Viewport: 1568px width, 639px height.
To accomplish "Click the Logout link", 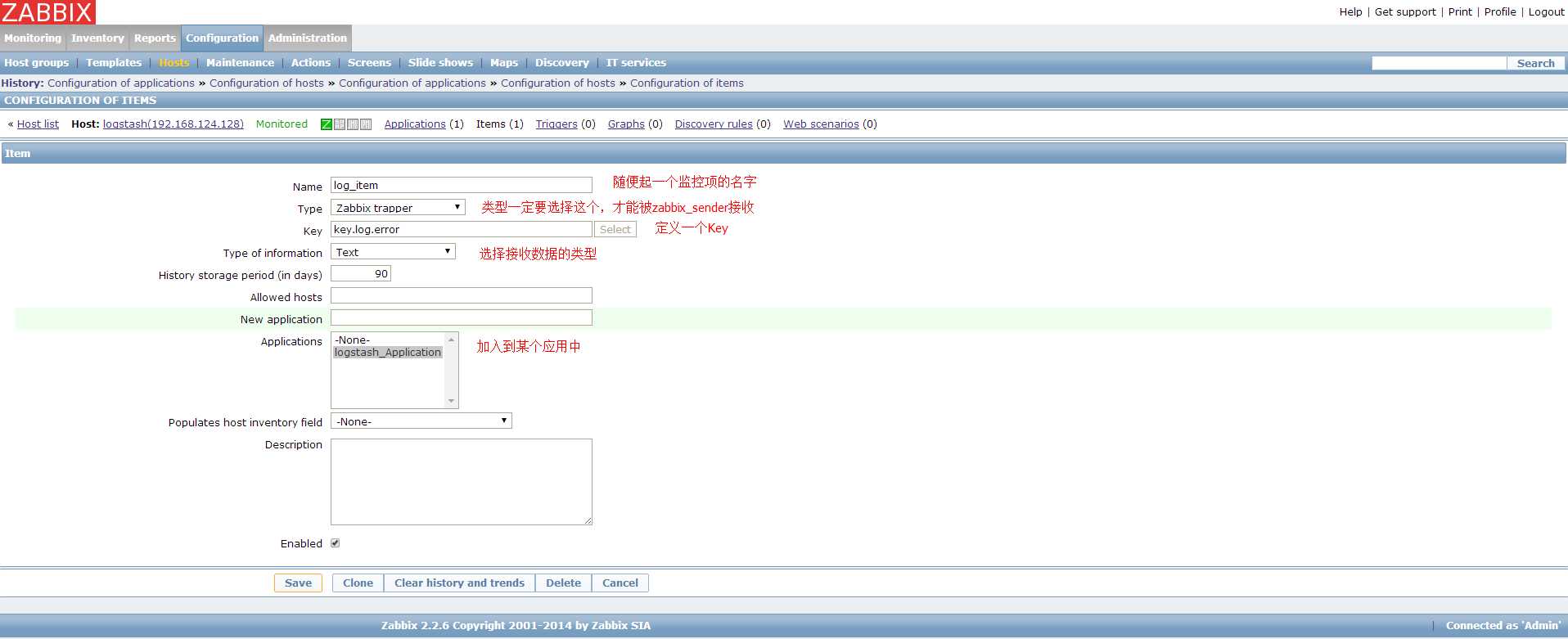I will point(1547,11).
